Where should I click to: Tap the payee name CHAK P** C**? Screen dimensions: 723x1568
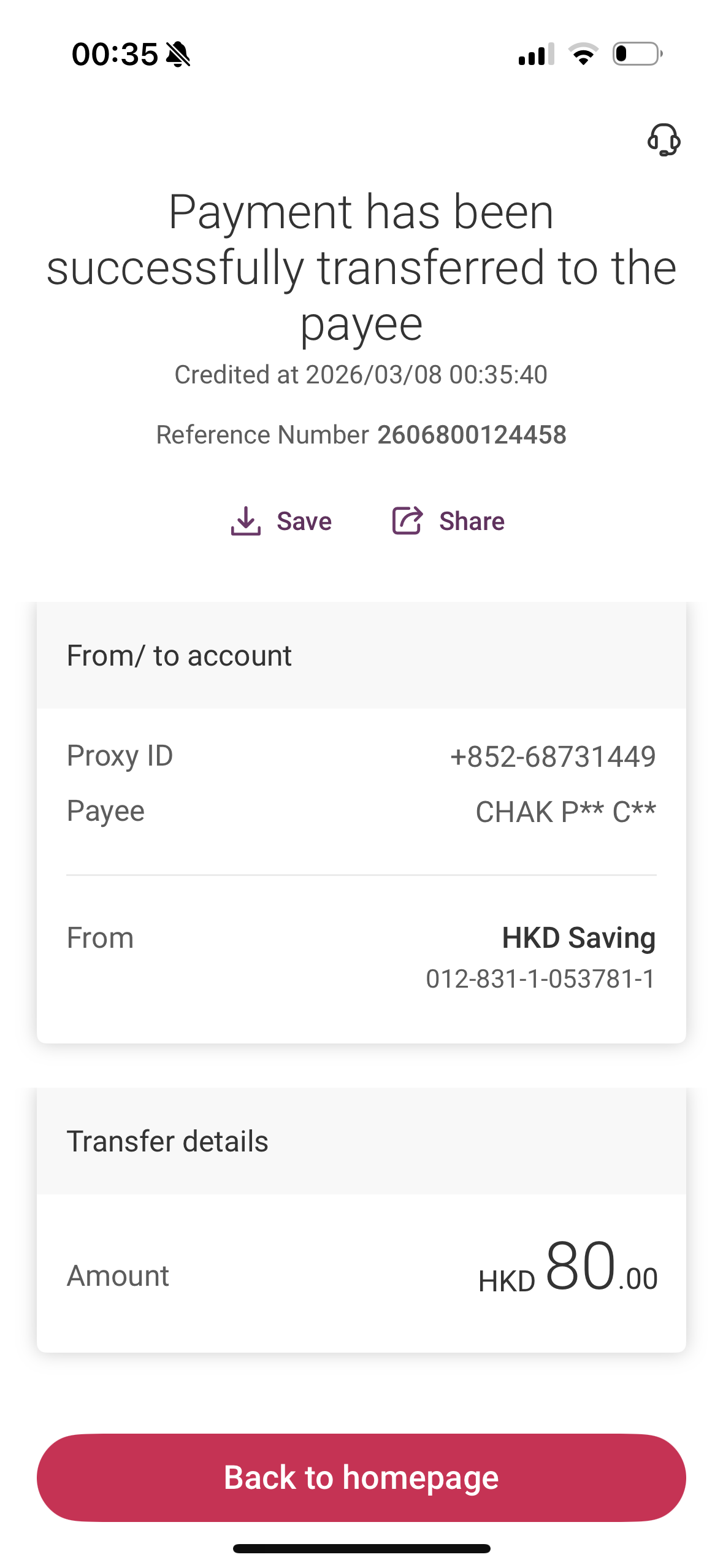pos(565,812)
